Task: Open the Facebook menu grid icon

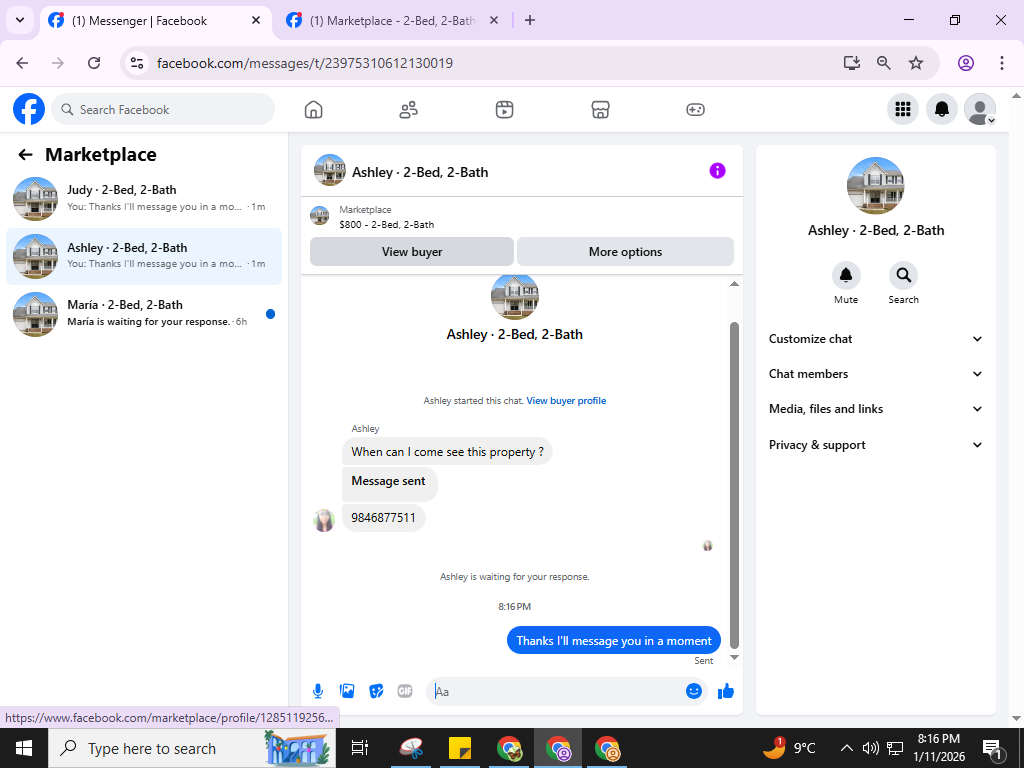Action: pyautogui.click(x=903, y=109)
